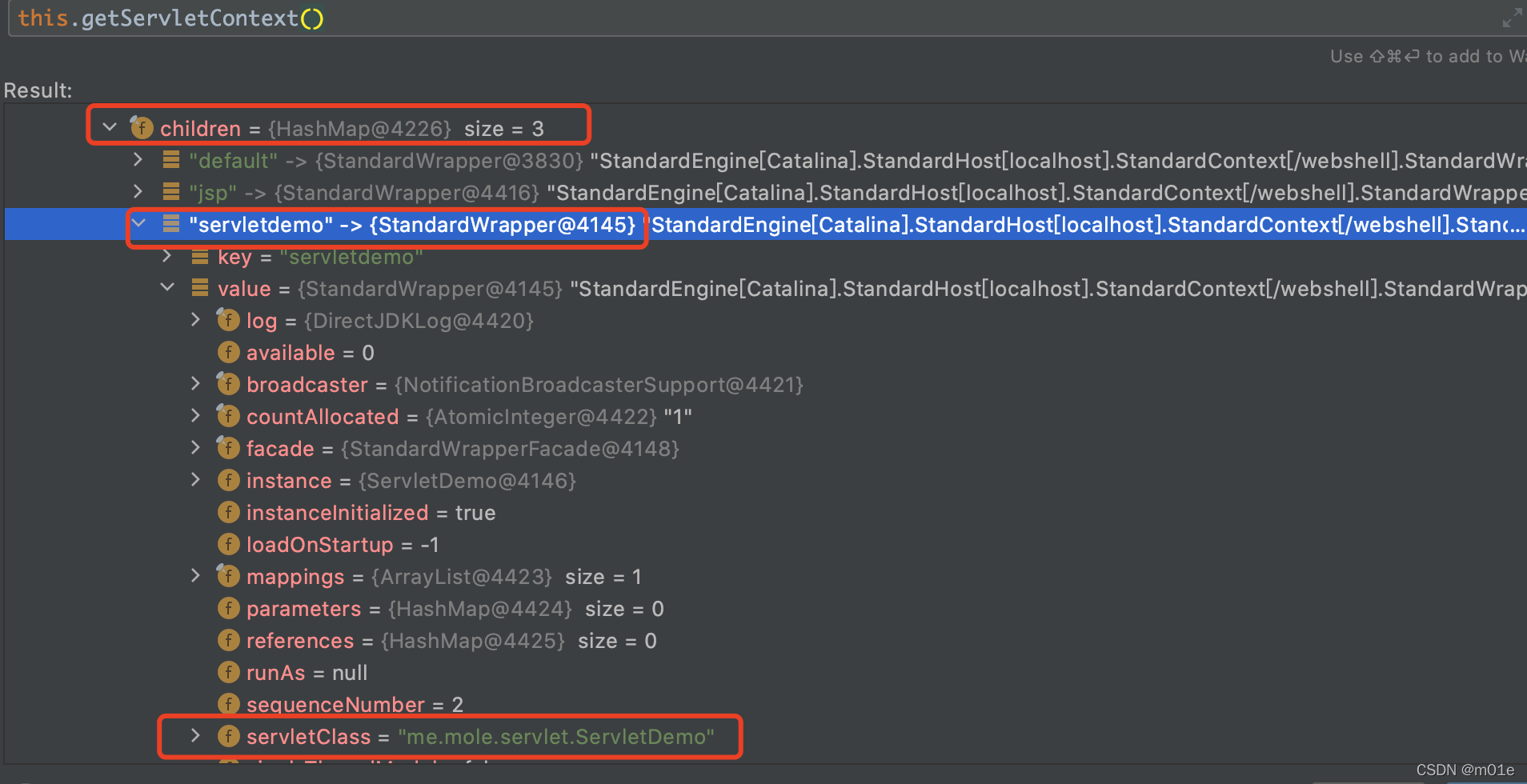Select the instanceInitialized = true row
This screenshot has width=1527, height=784.
pyautogui.click(x=765, y=512)
